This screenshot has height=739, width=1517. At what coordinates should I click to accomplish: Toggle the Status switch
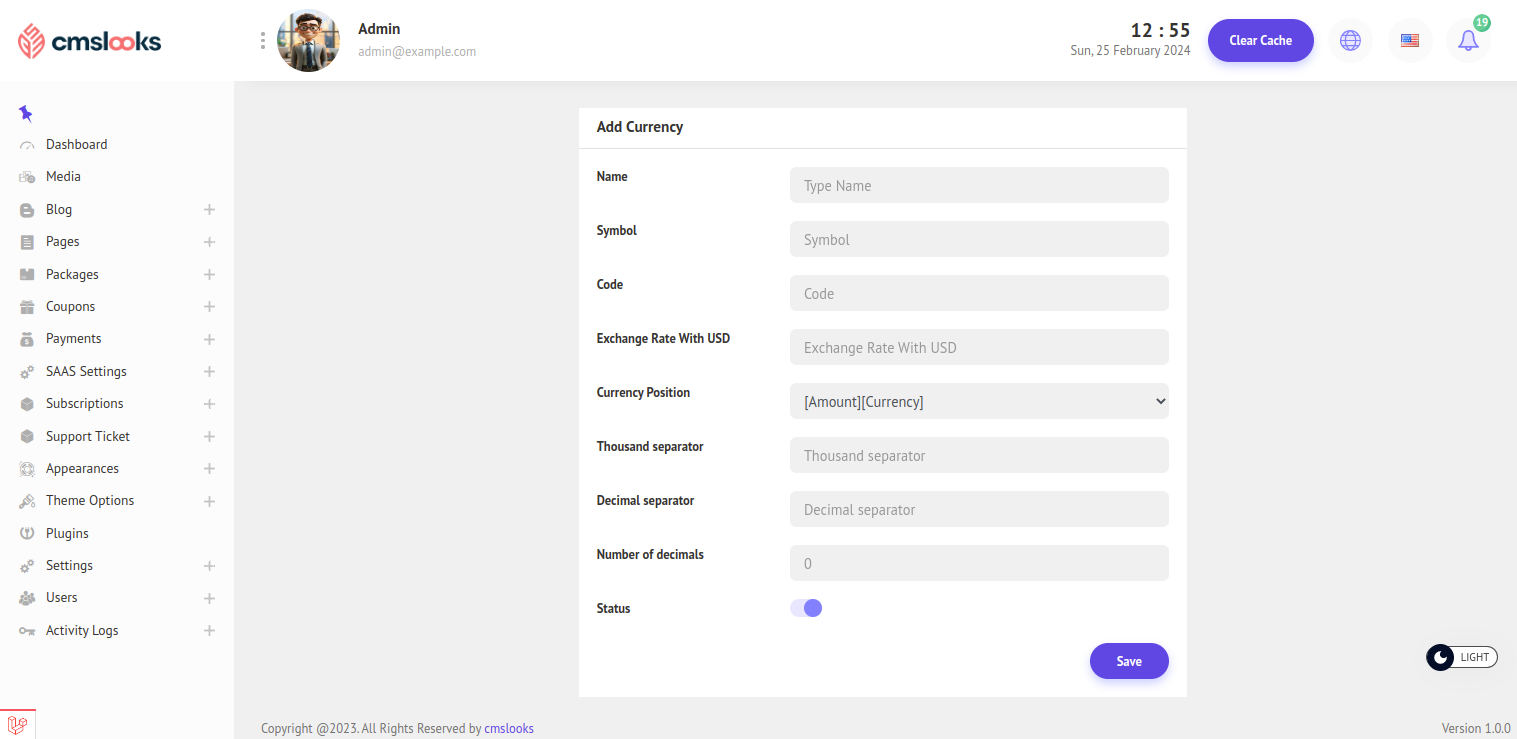[806, 608]
